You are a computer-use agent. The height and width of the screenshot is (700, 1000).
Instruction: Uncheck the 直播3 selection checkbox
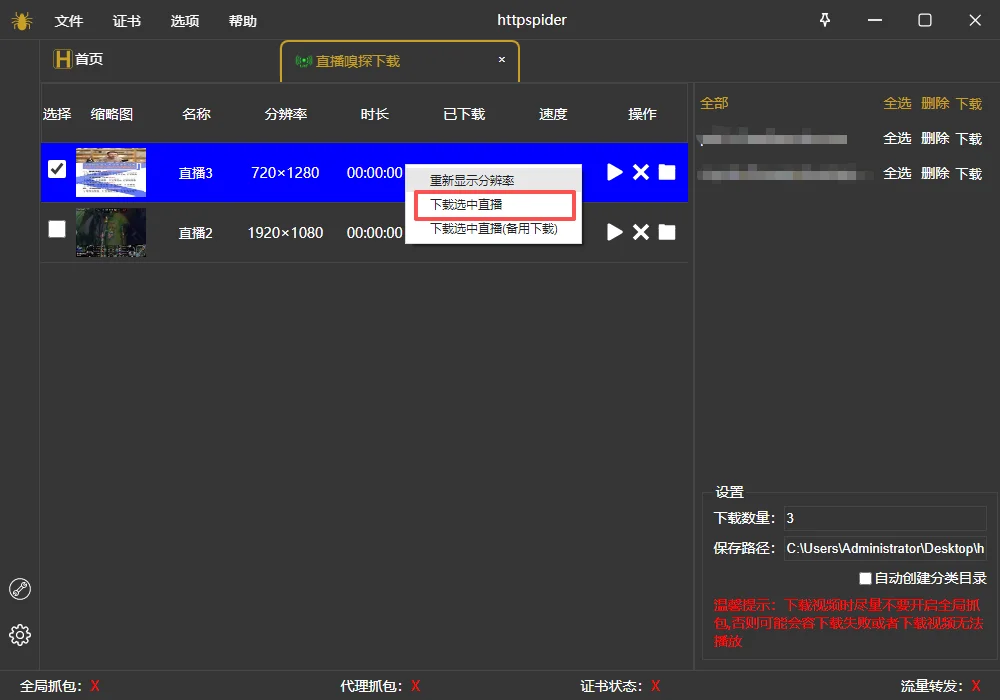(57, 169)
